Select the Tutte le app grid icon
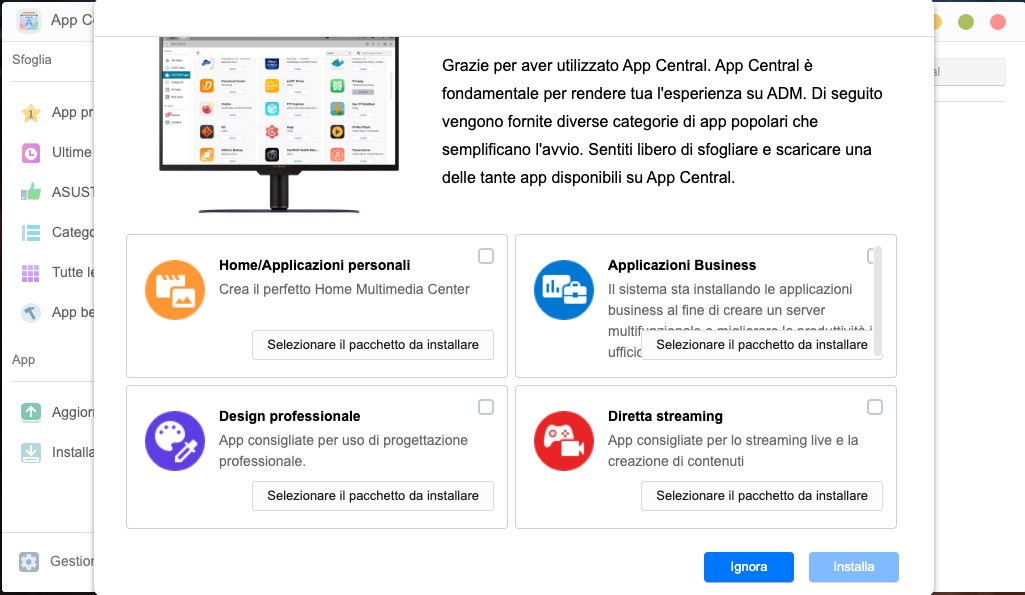 point(31,273)
